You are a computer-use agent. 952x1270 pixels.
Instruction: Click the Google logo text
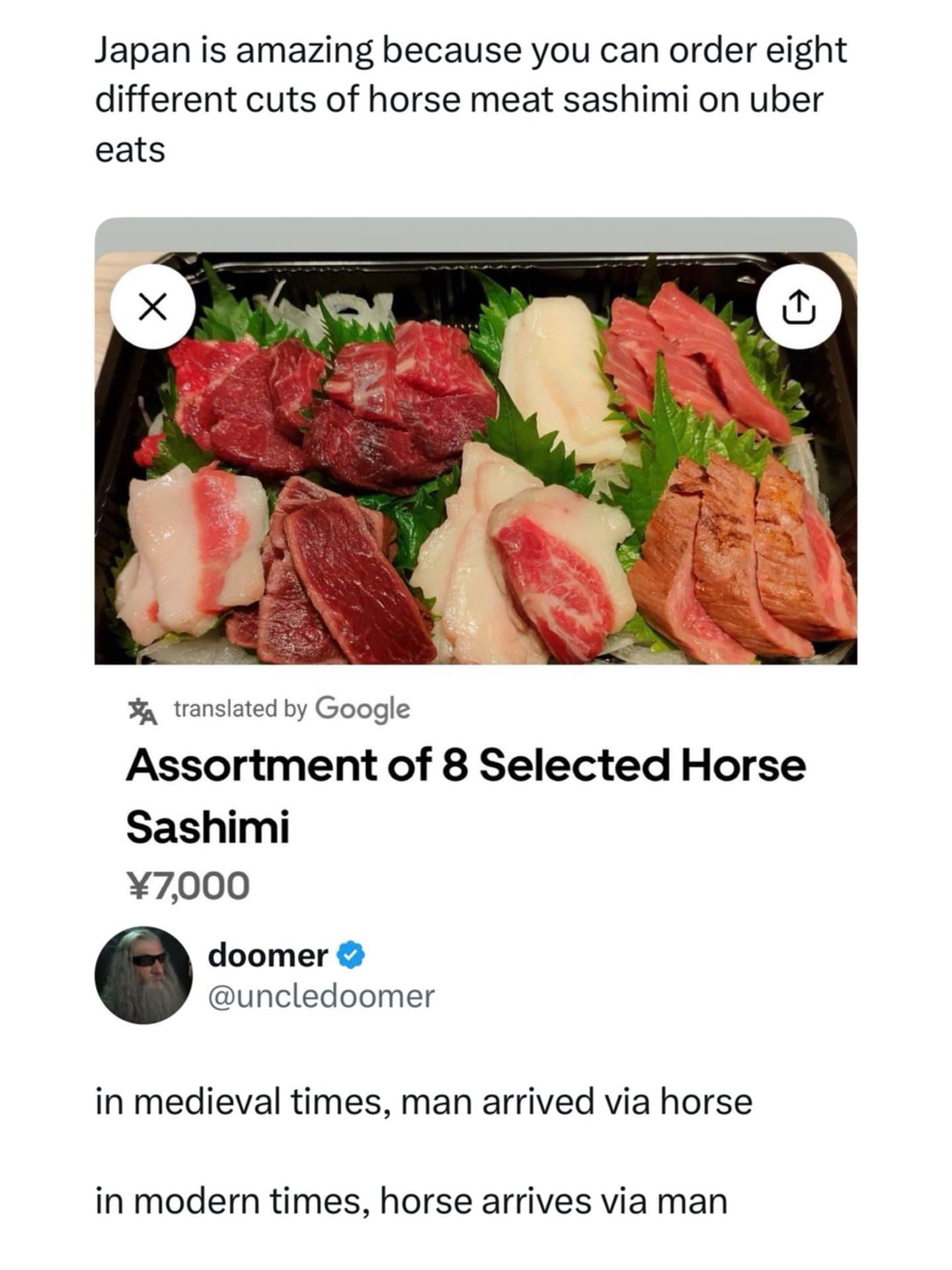pyautogui.click(x=362, y=709)
